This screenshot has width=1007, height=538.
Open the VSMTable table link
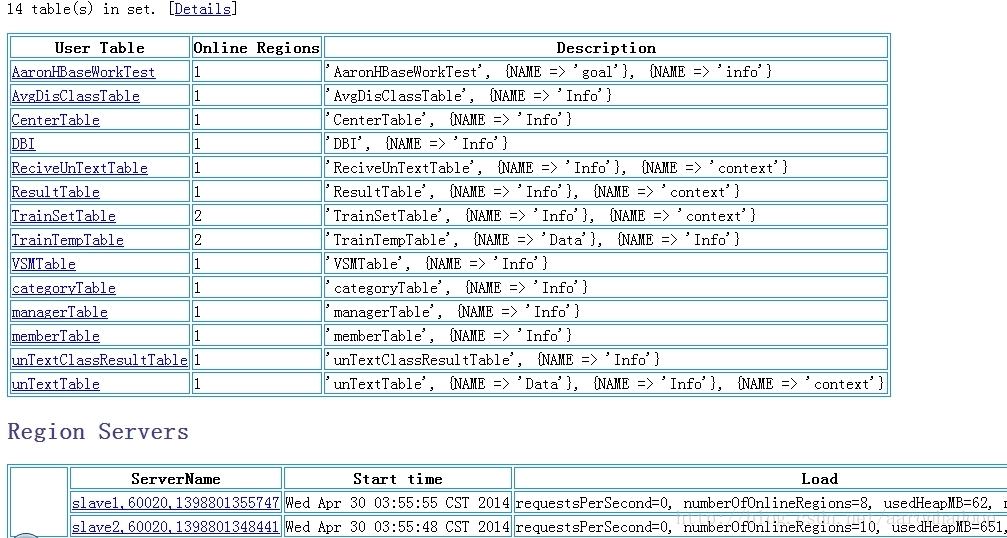pos(44,264)
